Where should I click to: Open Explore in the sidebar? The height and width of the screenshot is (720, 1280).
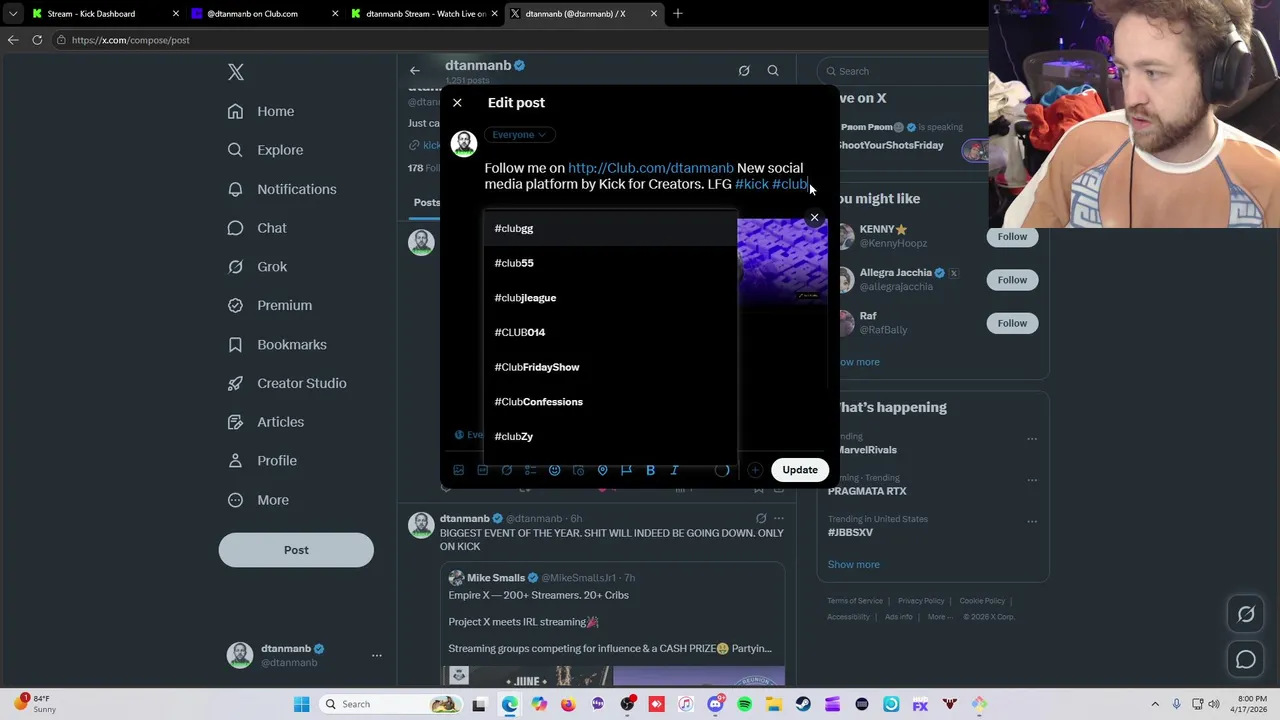tap(265, 150)
